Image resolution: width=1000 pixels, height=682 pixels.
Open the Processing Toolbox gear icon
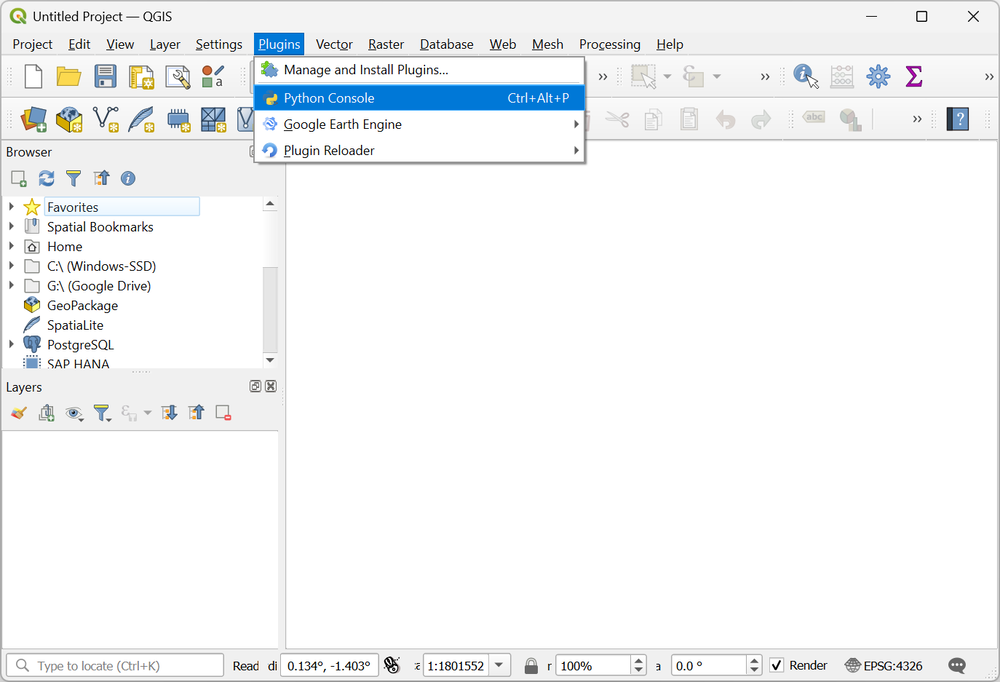(878, 77)
